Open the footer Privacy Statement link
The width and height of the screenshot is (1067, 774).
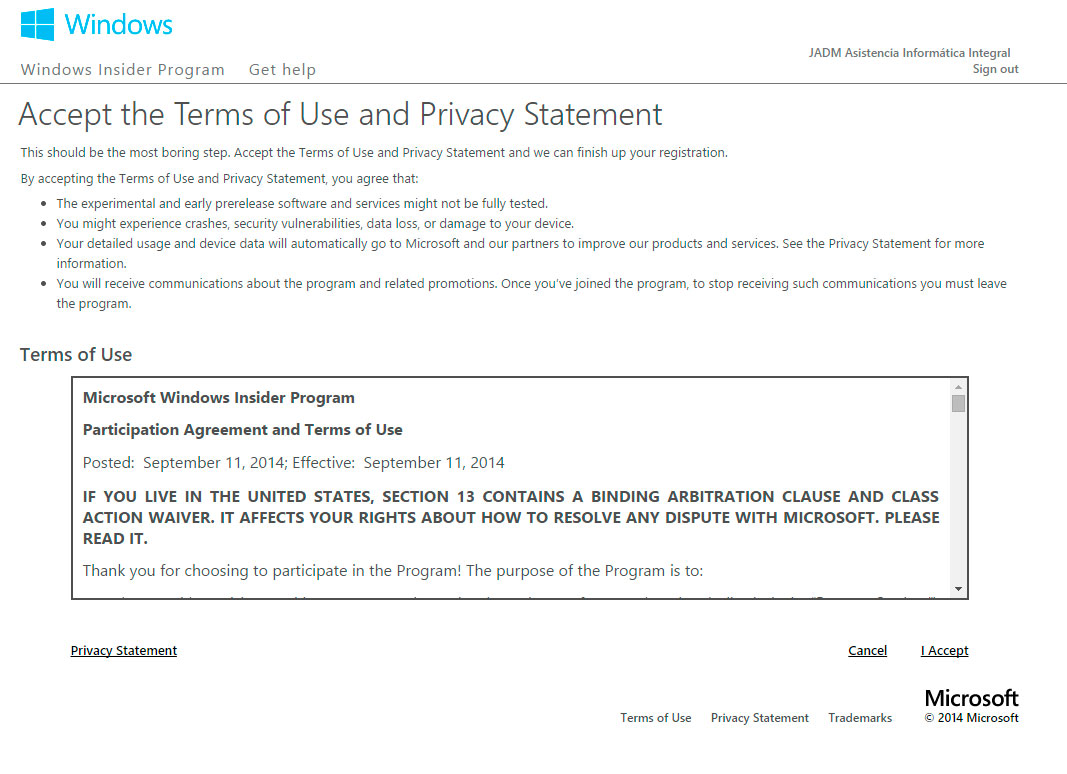pyautogui.click(x=759, y=718)
